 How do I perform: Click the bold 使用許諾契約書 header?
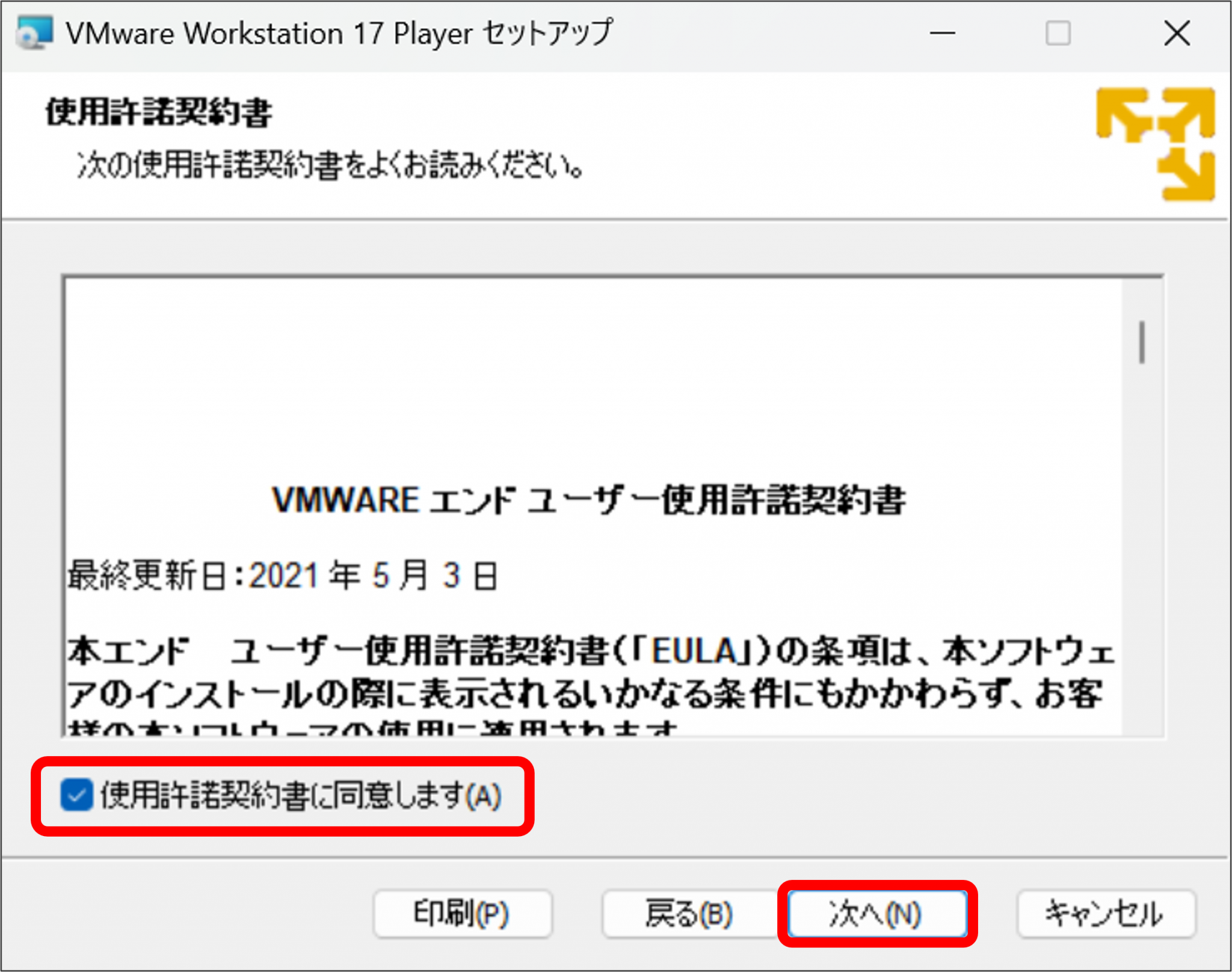[x=159, y=112]
